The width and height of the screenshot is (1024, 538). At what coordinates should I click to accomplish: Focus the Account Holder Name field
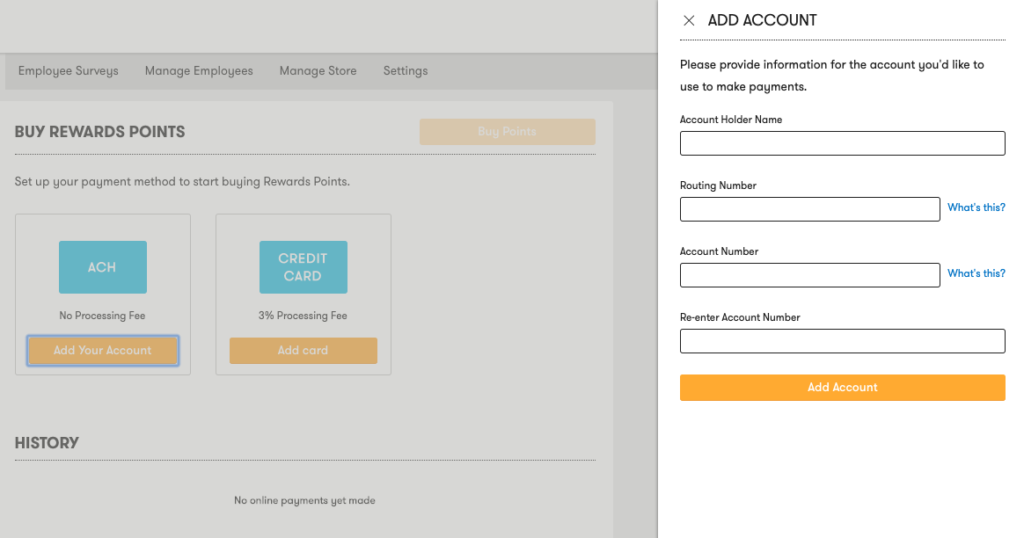click(x=842, y=144)
